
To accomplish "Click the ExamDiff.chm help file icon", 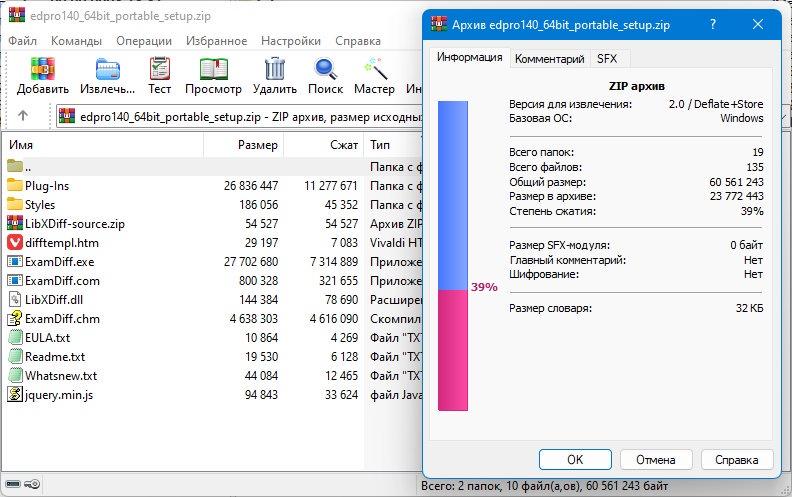I will click(15, 318).
